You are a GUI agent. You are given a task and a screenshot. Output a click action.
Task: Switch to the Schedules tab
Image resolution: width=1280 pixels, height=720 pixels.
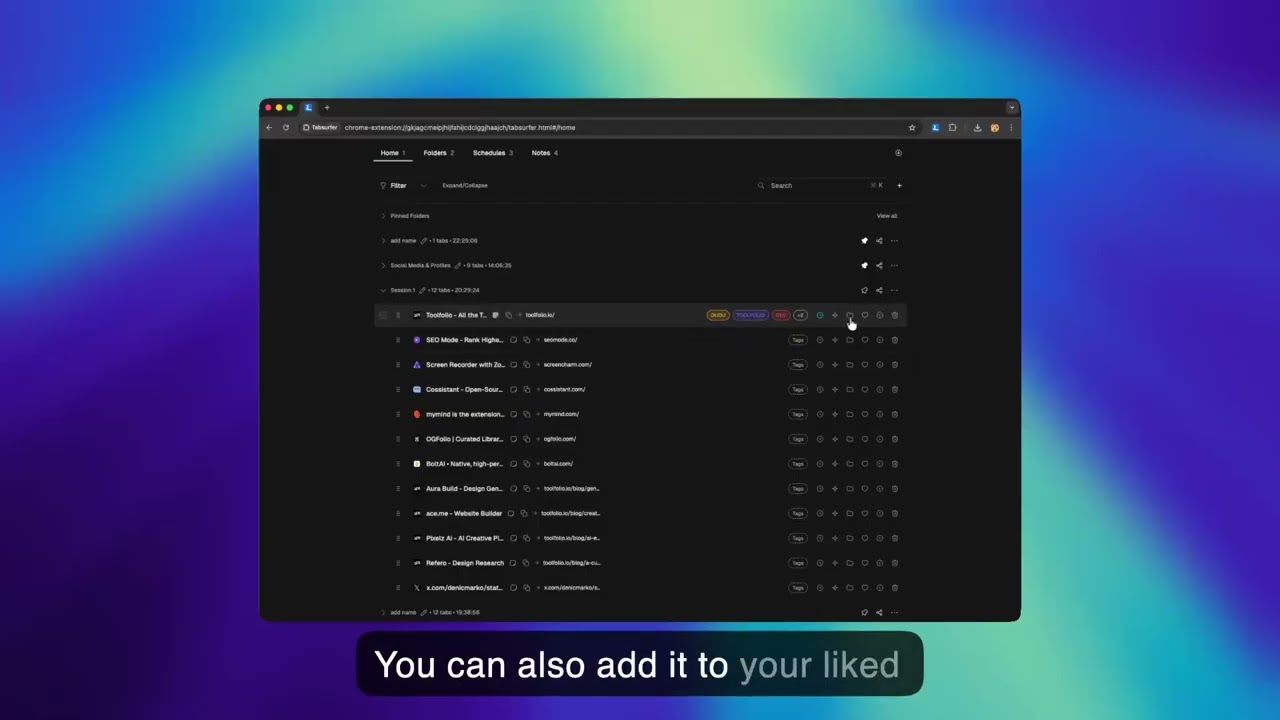[492, 153]
